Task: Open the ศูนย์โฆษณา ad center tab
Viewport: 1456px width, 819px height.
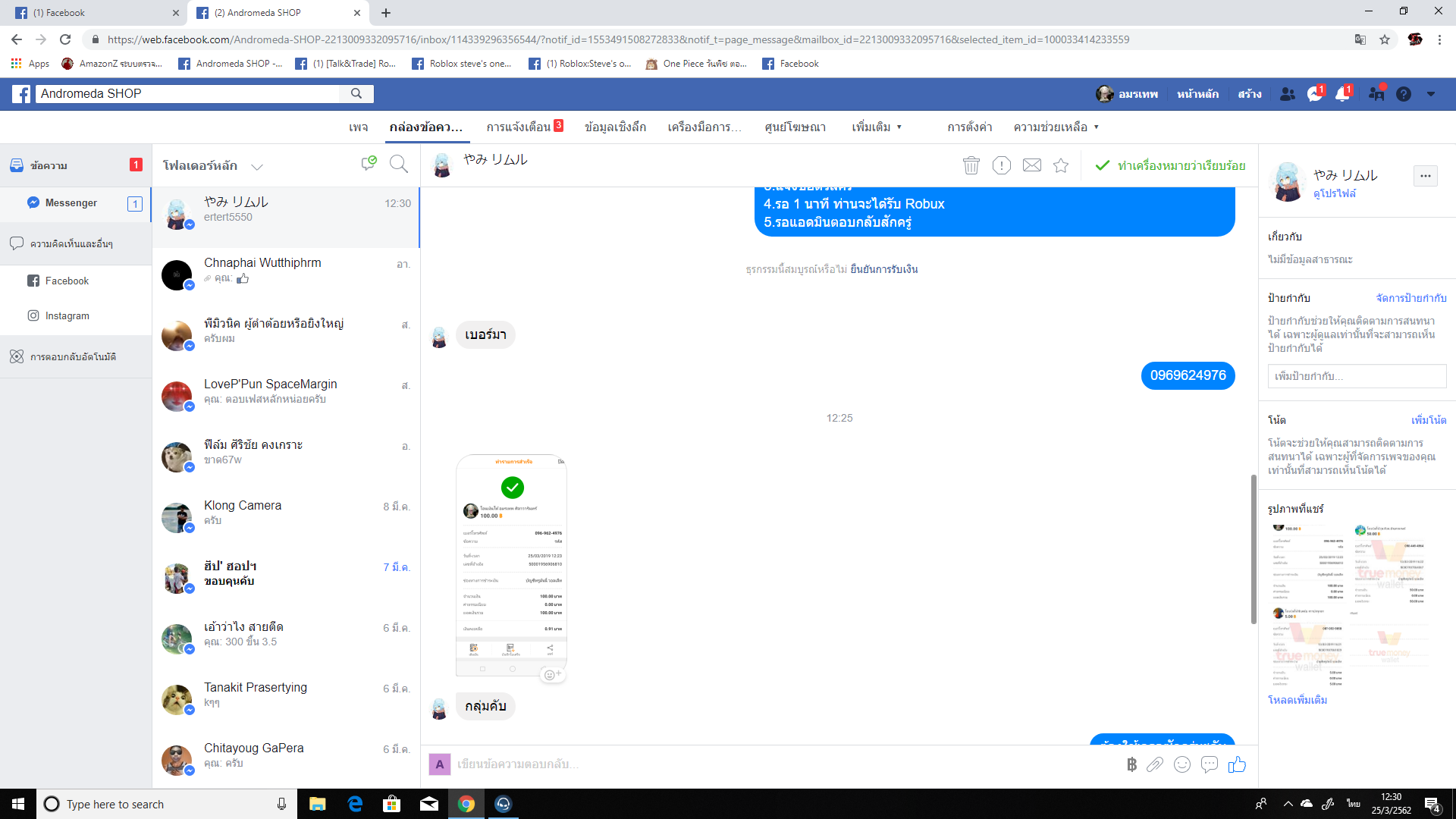Action: coord(795,127)
